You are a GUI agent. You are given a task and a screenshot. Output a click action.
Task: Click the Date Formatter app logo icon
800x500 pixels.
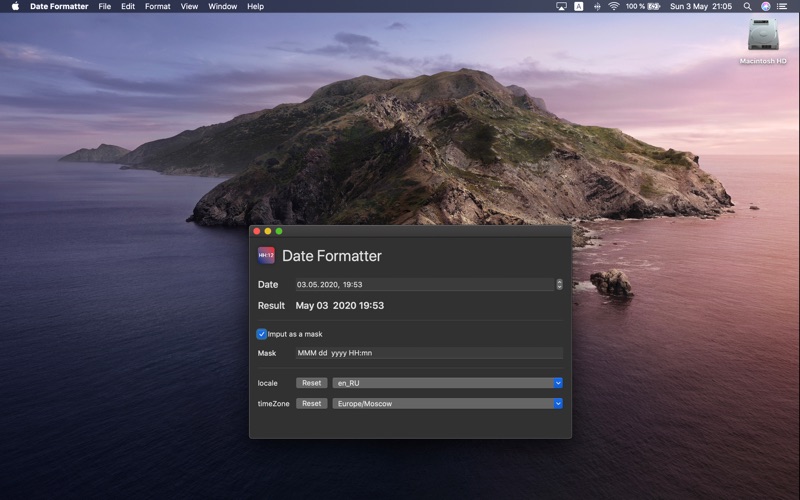click(x=266, y=255)
